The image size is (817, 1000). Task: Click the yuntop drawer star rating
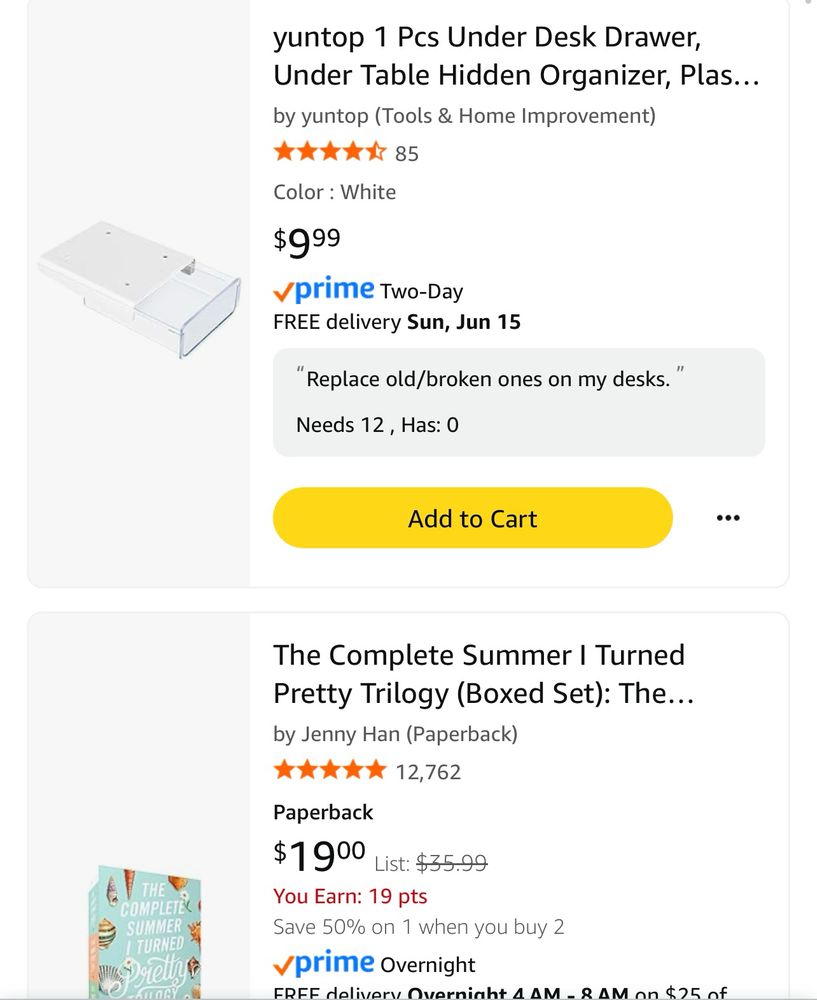click(329, 153)
